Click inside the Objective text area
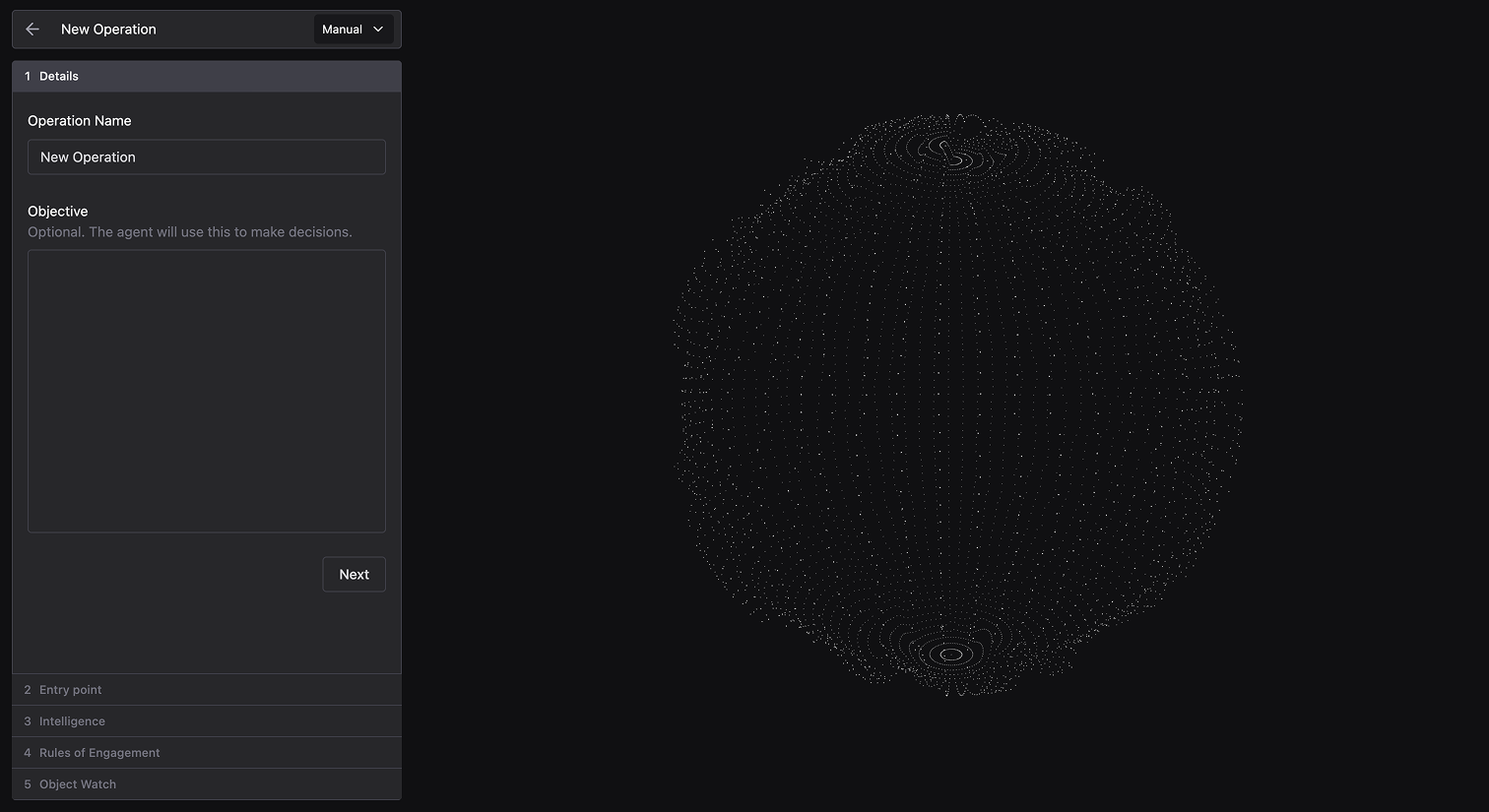Screen dimensions: 1489x812 point(207,391)
